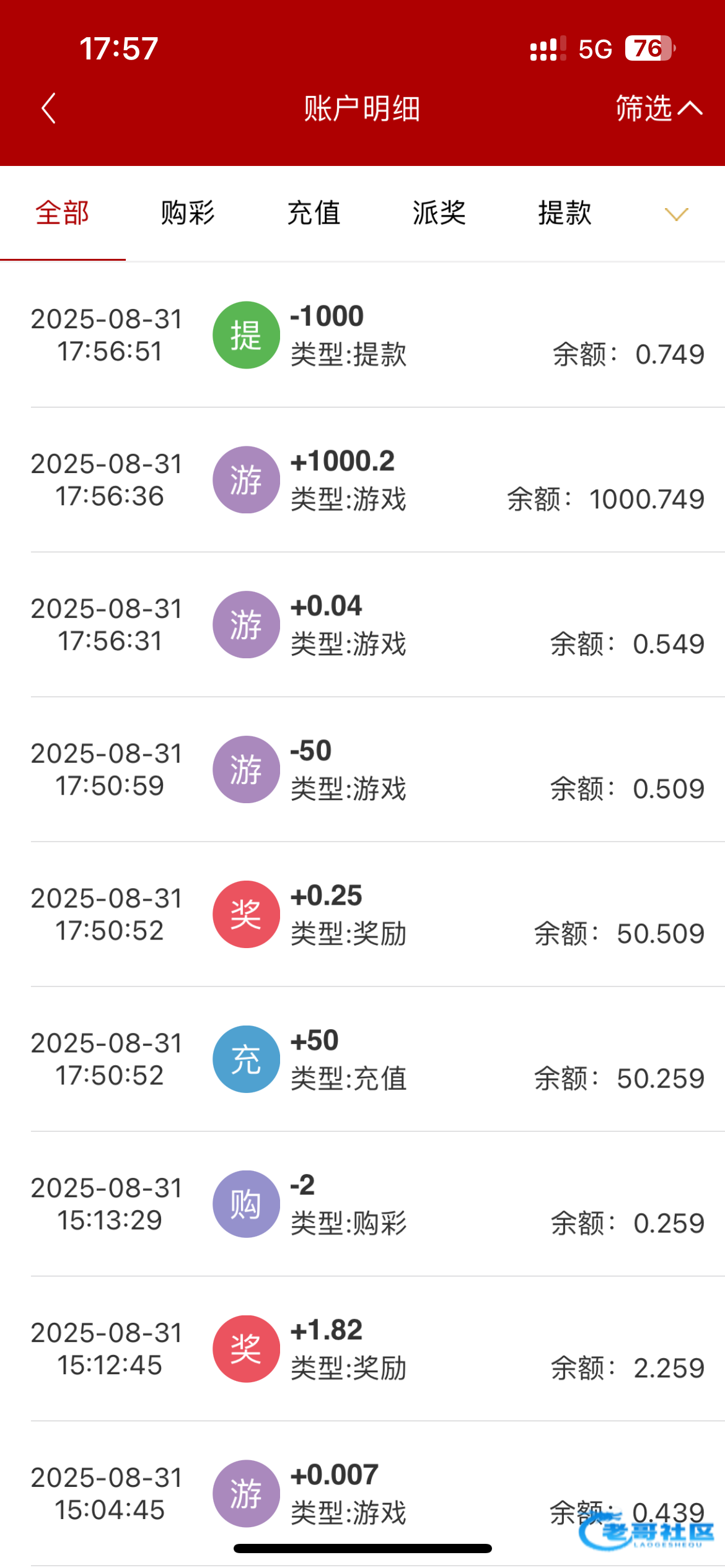This screenshot has width=725, height=1568.
Task: Switch to the 购彩 tab
Action: (x=188, y=213)
